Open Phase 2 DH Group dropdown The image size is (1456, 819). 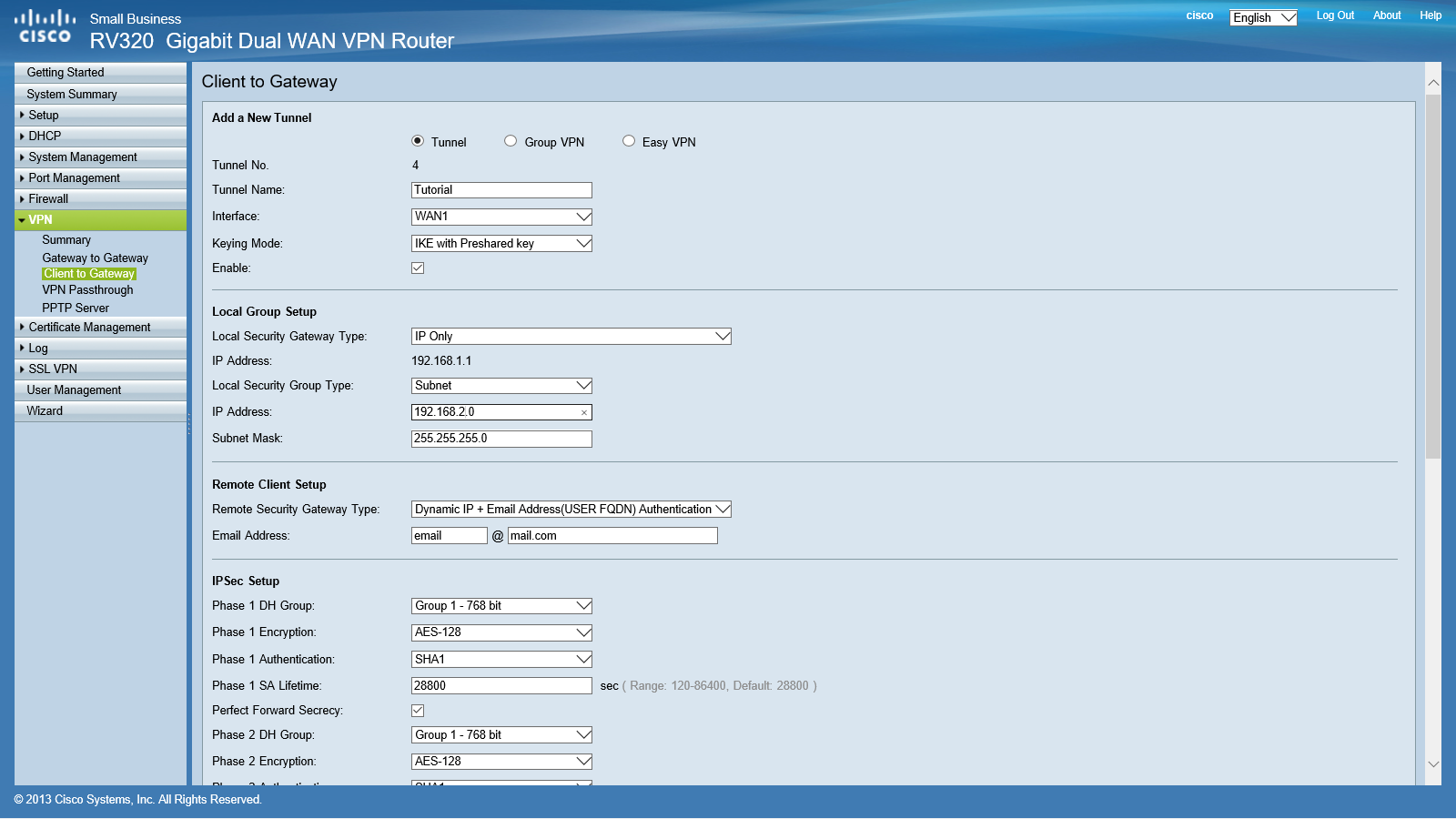(x=501, y=735)
